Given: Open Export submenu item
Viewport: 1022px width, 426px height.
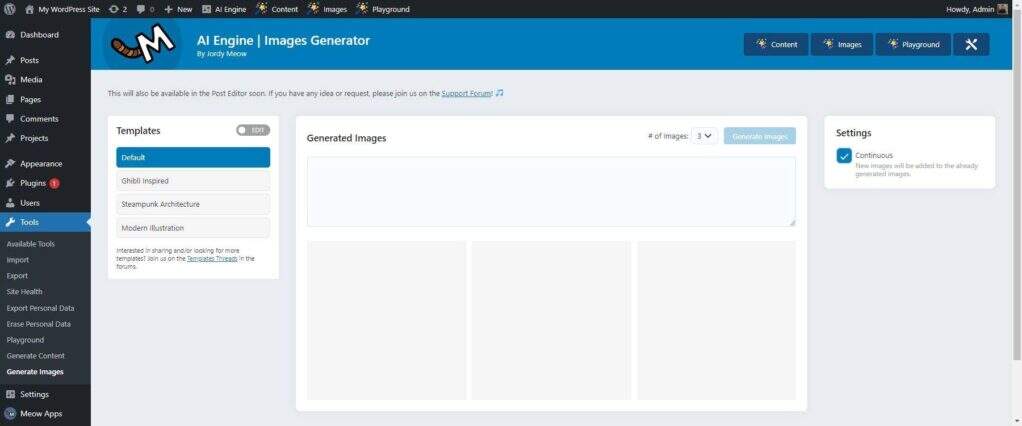Looking at the screenshot, I should pos(17,276).
